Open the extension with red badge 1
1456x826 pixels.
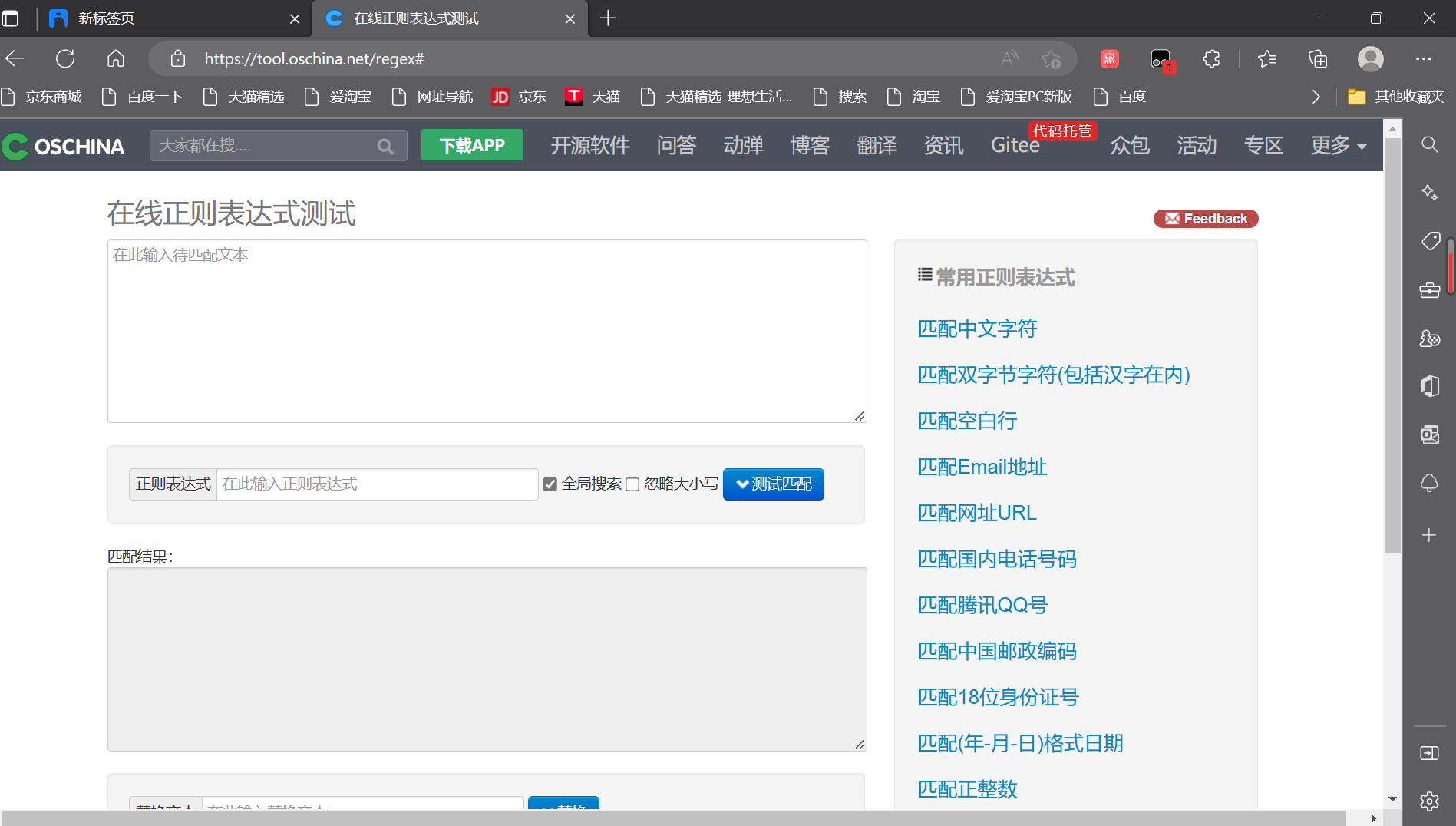tap(1161, 60)
